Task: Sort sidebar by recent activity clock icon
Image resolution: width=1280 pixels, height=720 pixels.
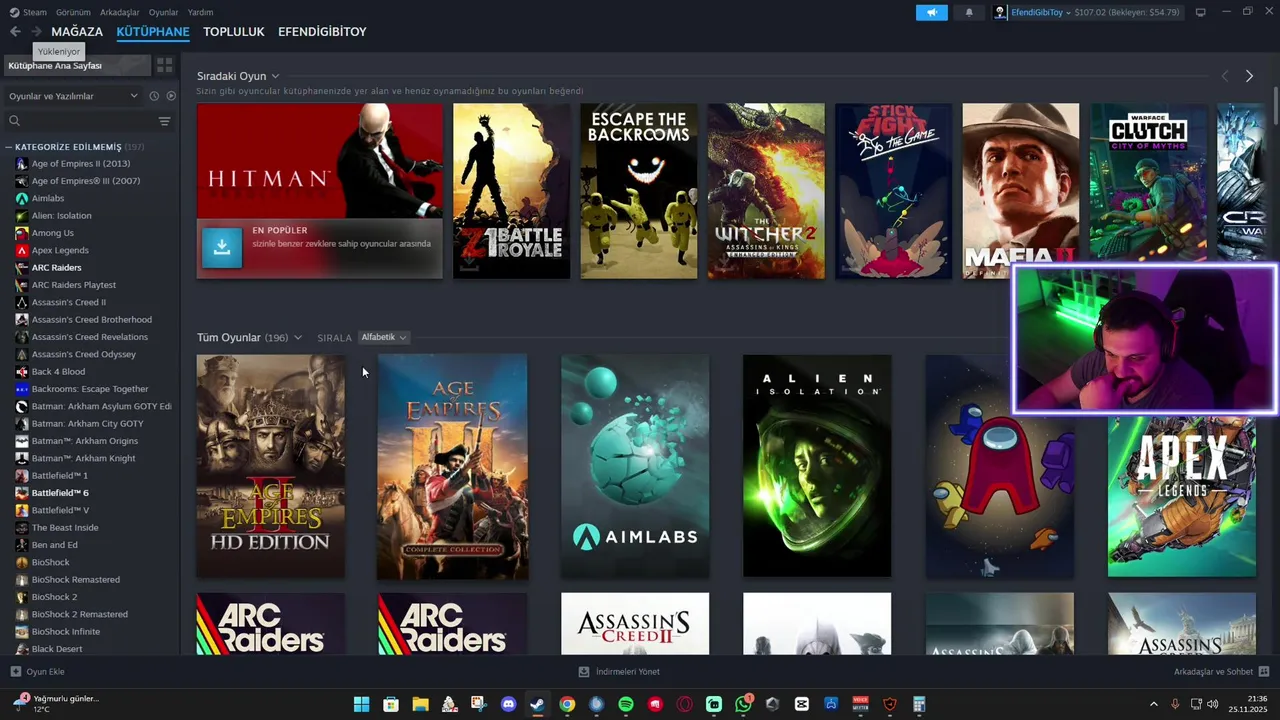Action: click(154, 96)
